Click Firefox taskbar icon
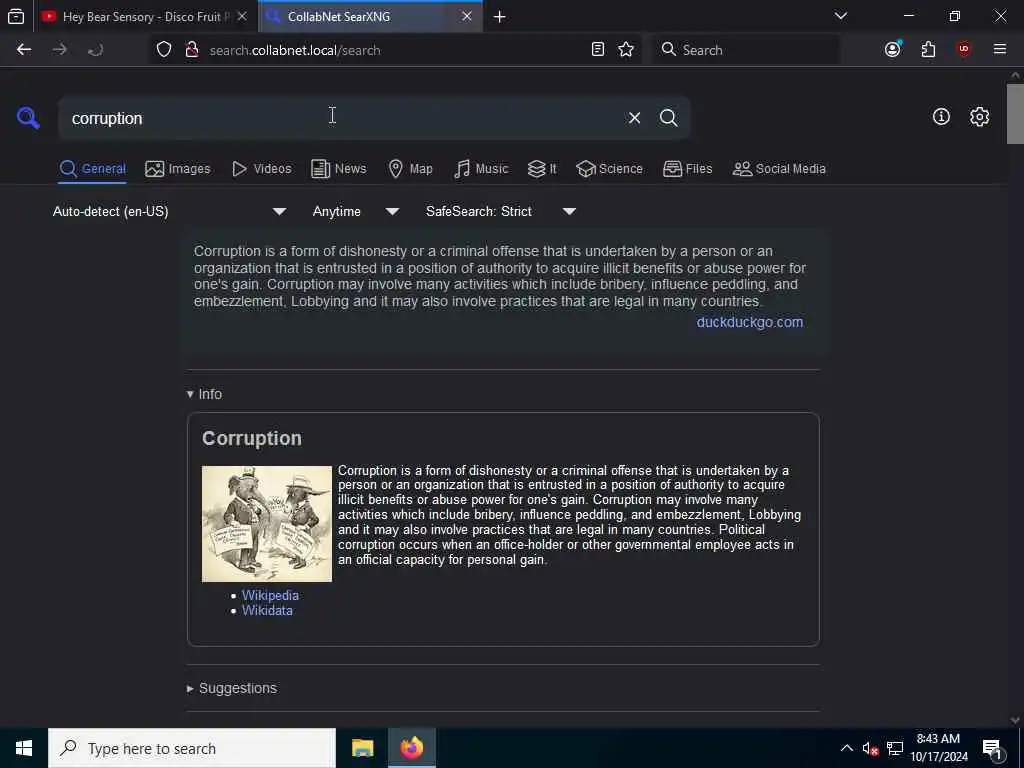 tap(411, 748)
